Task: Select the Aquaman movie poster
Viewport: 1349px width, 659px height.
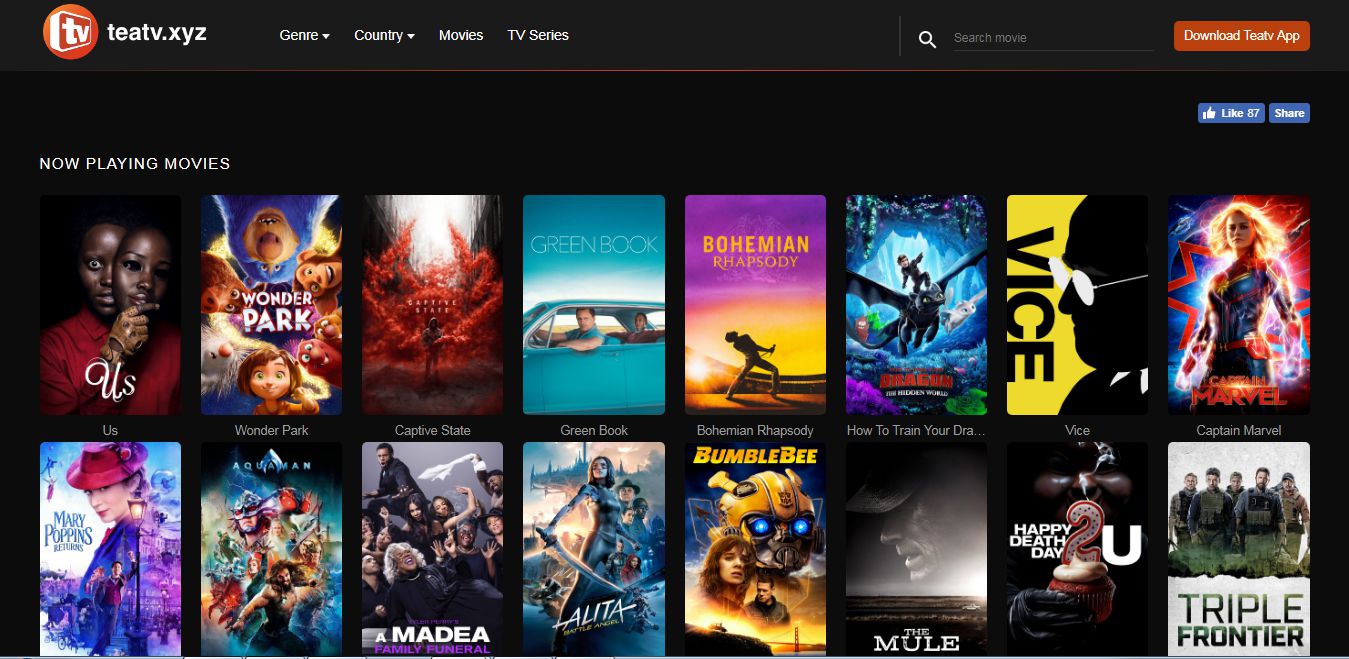Action: pyautogui.click(x=271, y=549)
